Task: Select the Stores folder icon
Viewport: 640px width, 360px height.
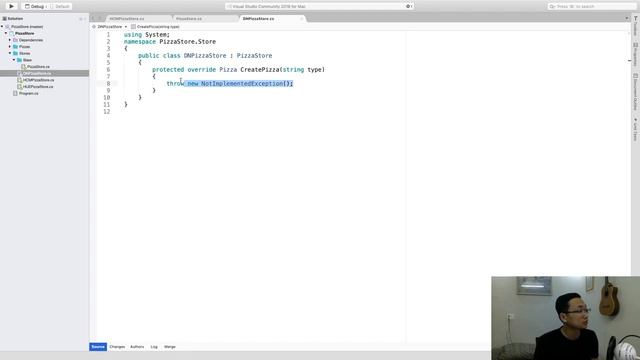Action: click(x=16, y=53)
